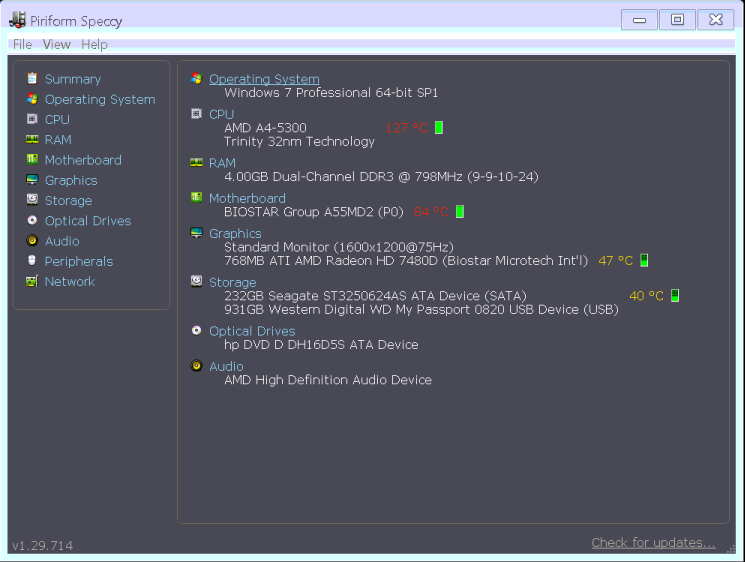Open Peripherals from the sidebar

pos(79,261)
